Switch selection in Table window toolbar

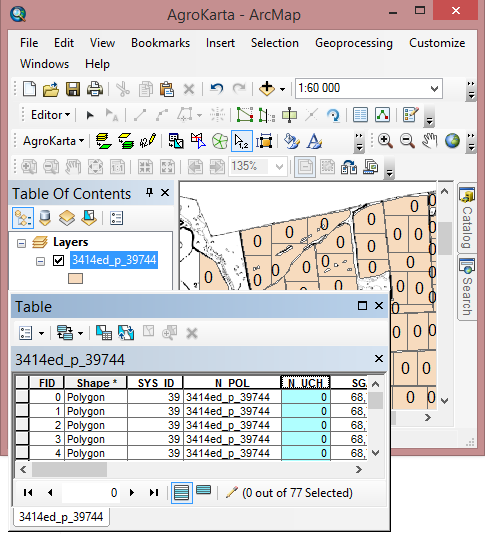[126, 333]
